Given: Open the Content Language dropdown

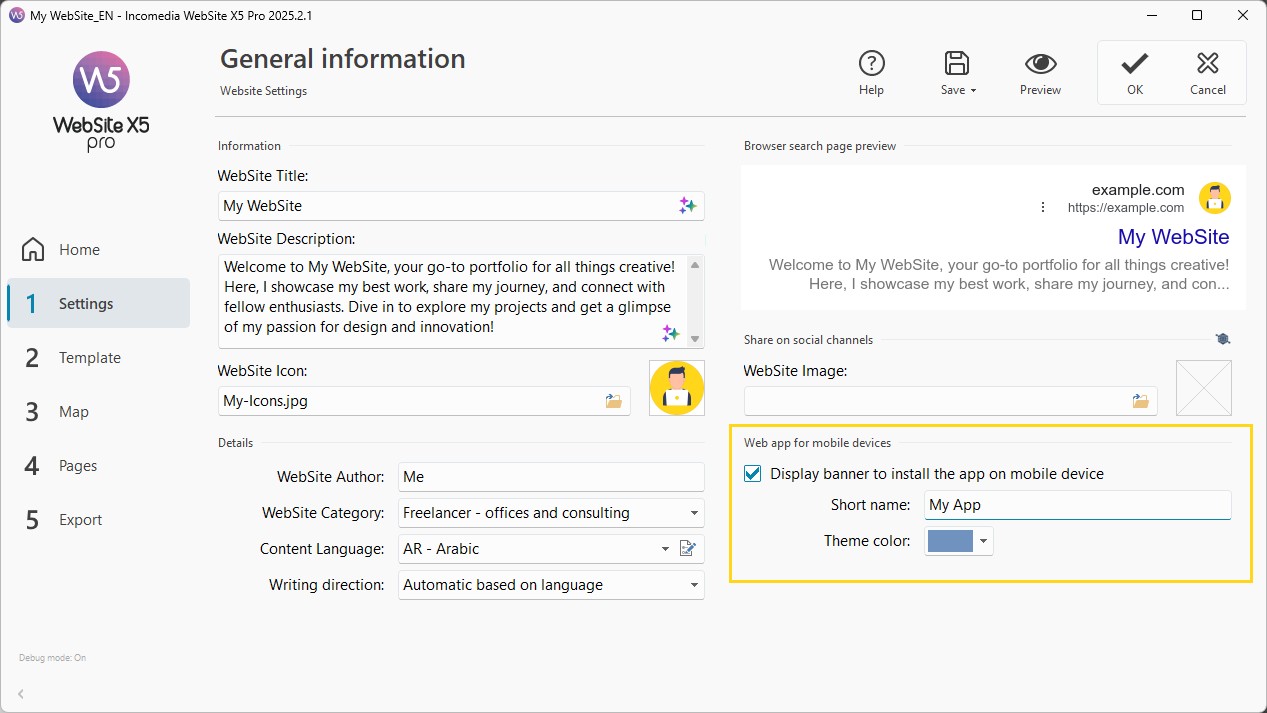Looking at the screenshot, I should tap(536, 549).
